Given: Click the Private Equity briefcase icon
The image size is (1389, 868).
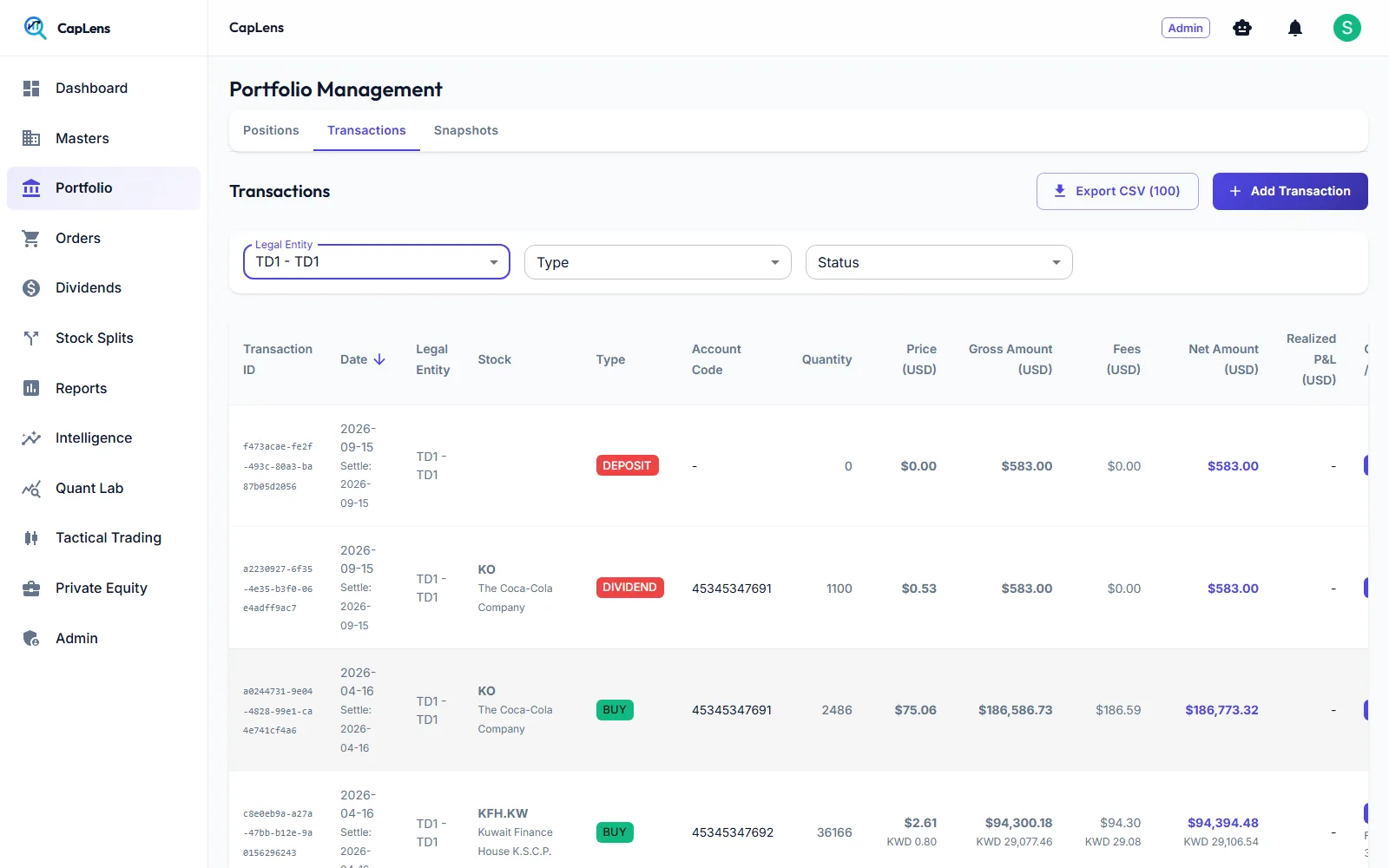Looking at the screenshot, I should click(31, 589).
